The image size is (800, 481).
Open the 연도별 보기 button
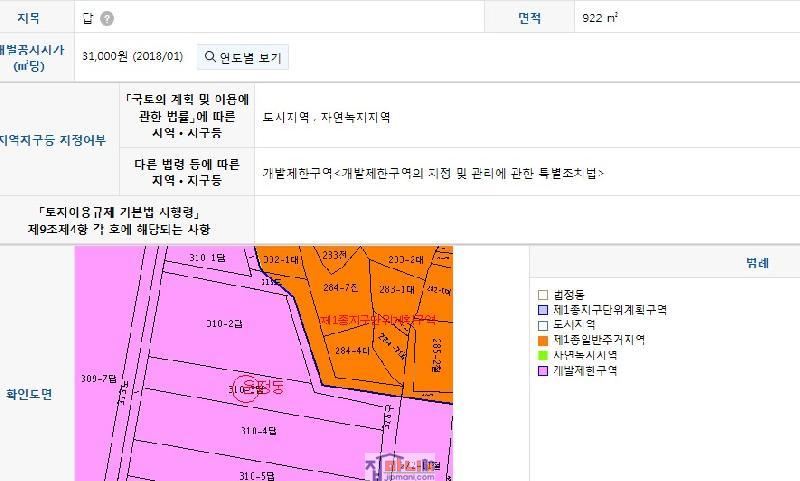point(243,57)
